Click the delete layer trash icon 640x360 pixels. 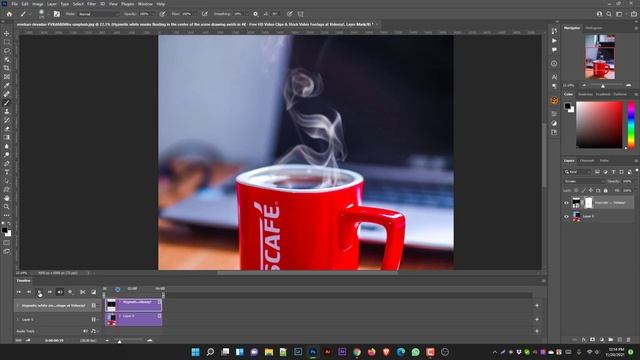click(x=629, y=340)
